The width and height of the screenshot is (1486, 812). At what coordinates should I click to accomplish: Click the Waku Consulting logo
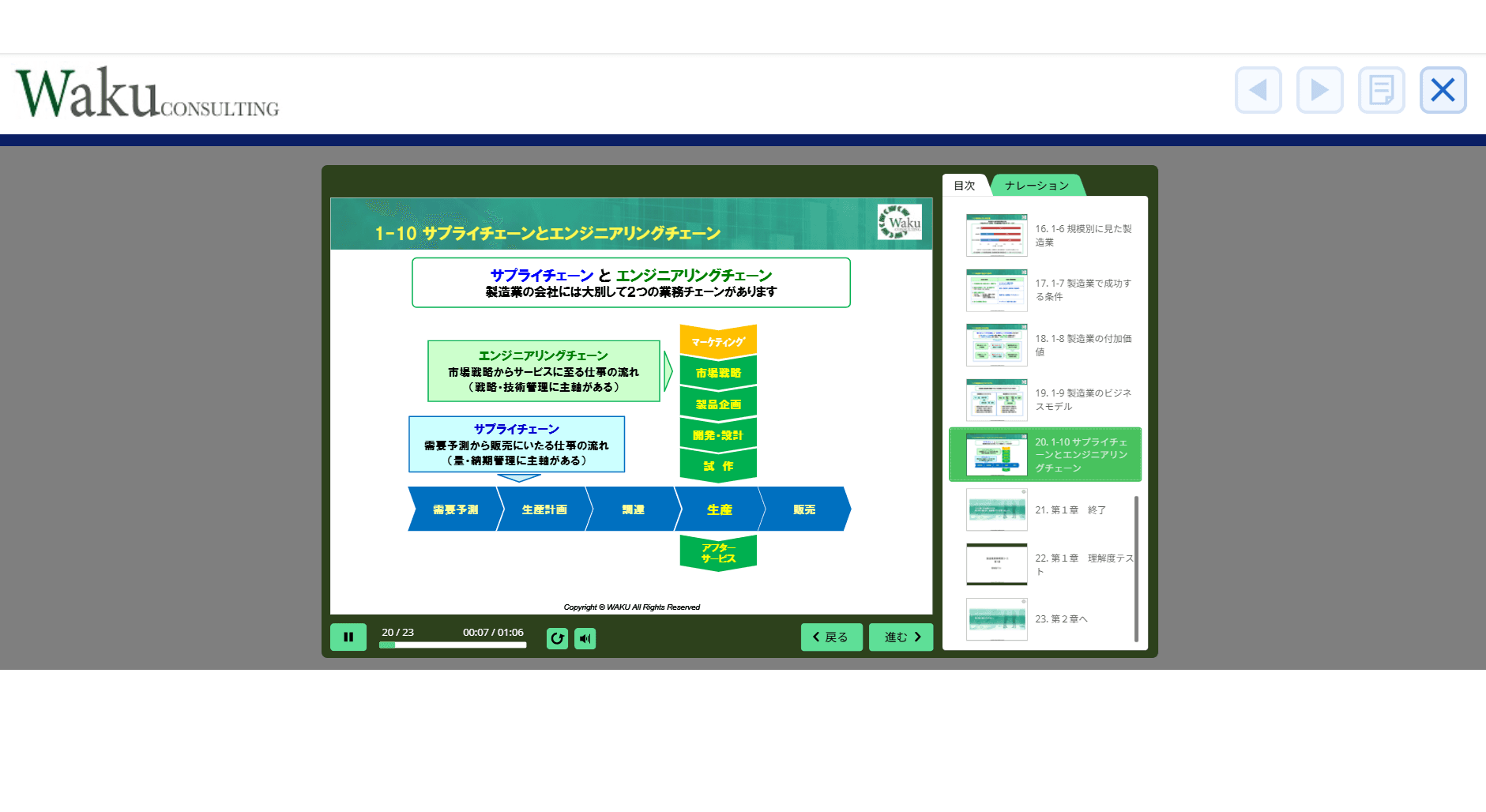147,93
